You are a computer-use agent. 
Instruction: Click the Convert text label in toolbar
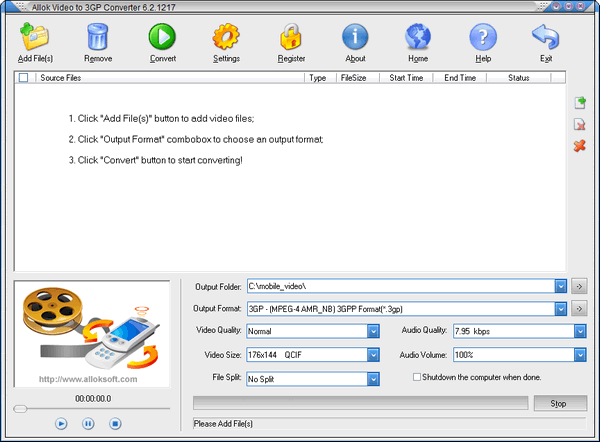point(163,59)
